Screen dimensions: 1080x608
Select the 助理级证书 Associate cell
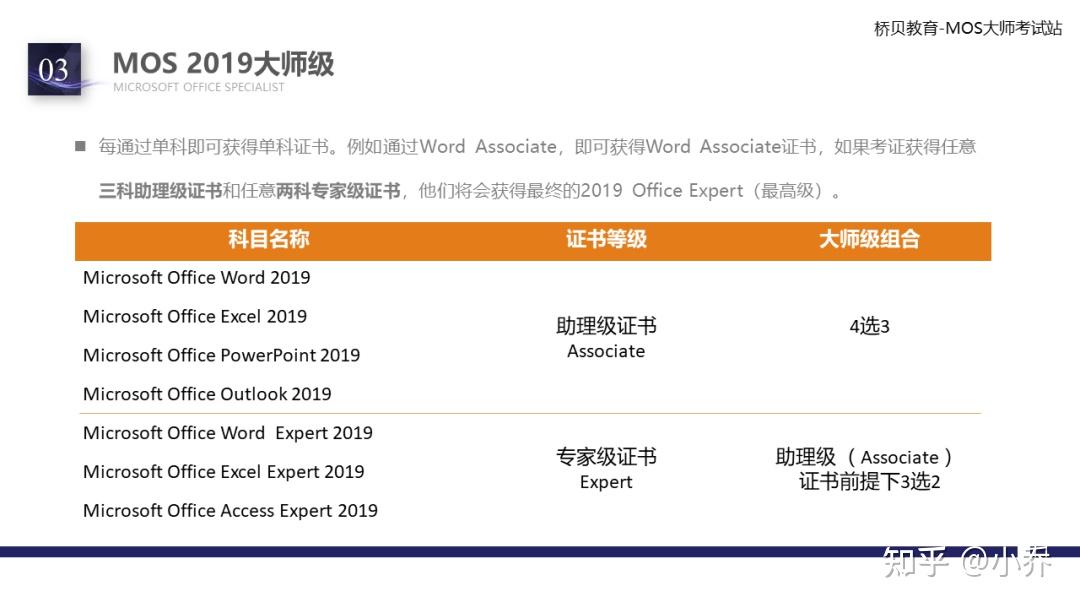(x=606, y=338)
